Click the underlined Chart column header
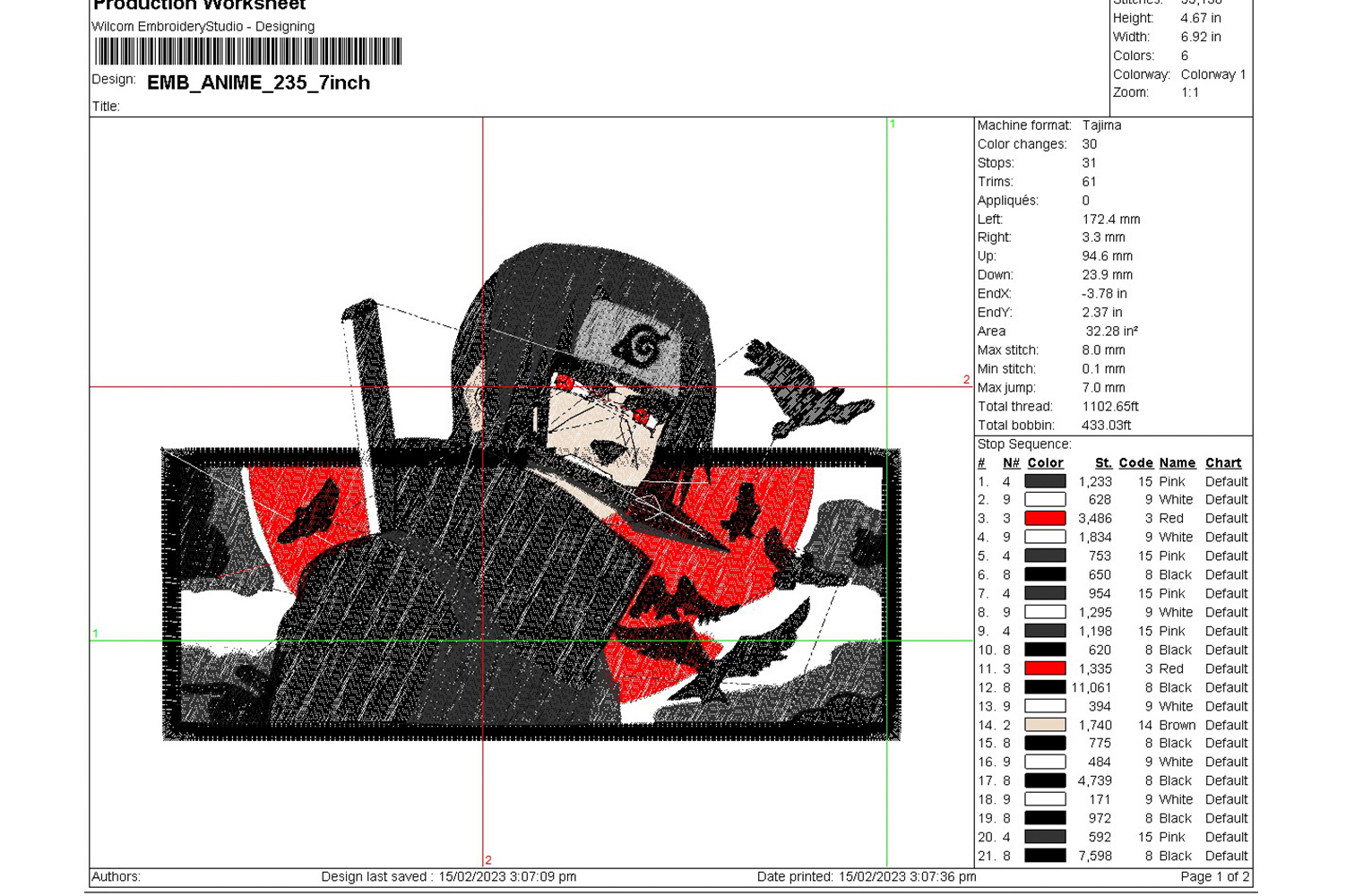The width and height of the screenshot is (1346, 896). point(1223,463)
